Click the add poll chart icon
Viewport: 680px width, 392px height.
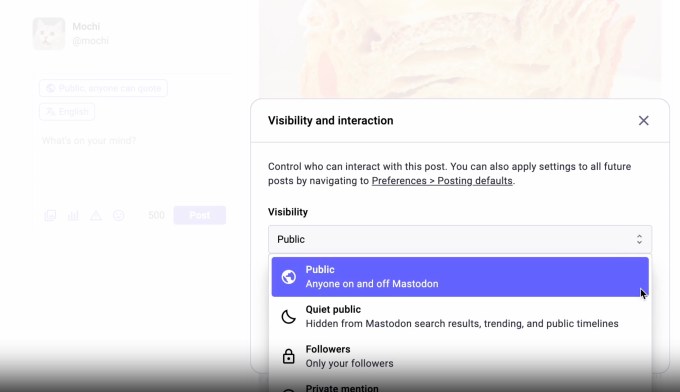[73, 215]
